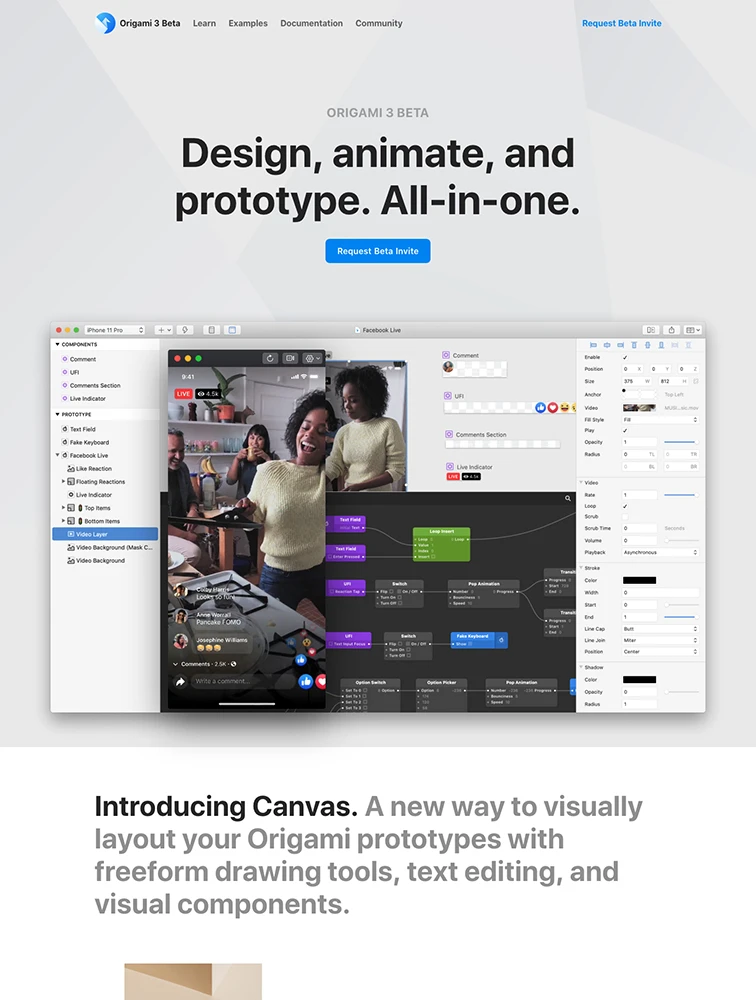Select the green Loop Insert patch

point(441,544)
